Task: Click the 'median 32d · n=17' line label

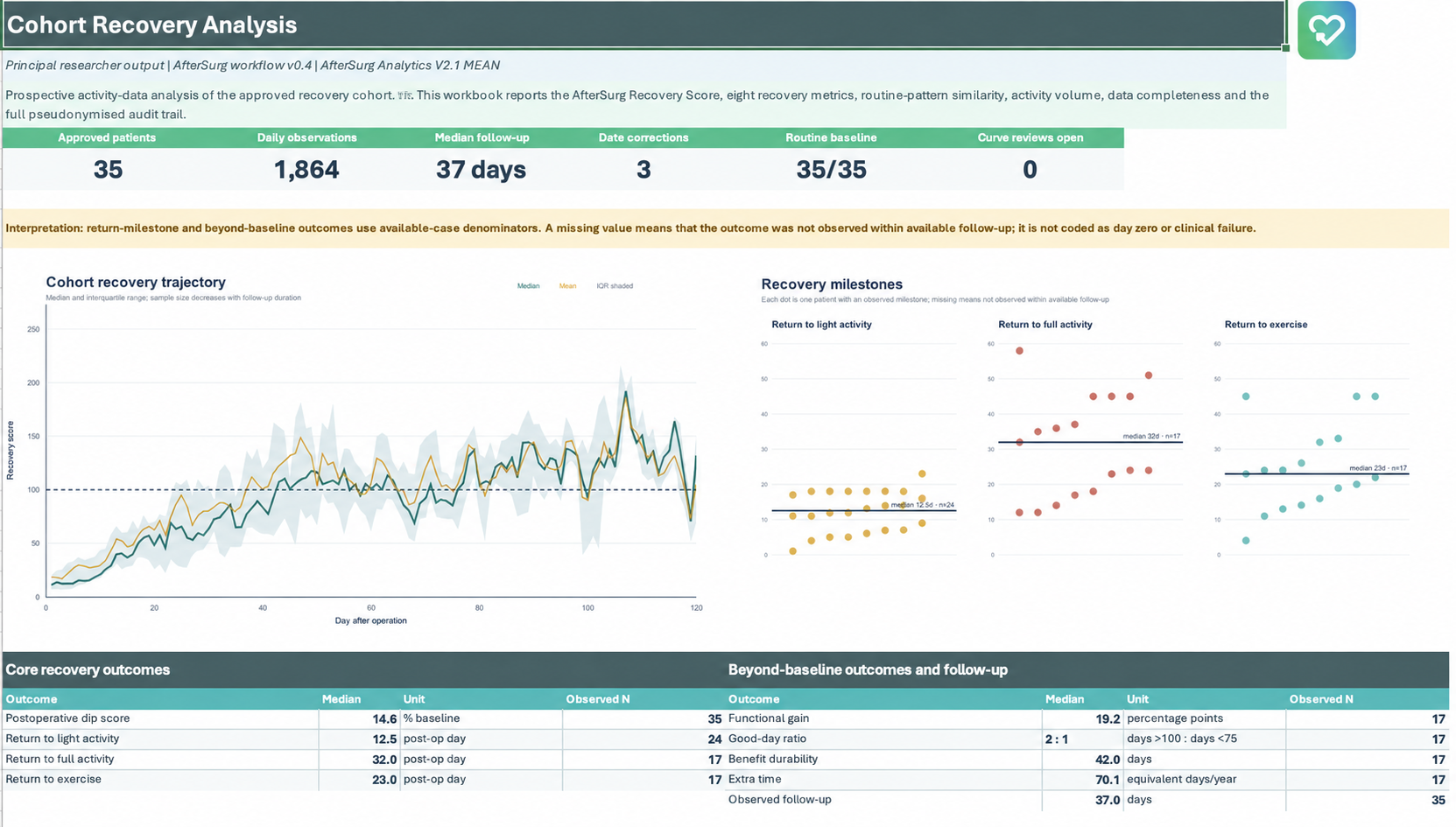Action: (x=1151, y=436)
